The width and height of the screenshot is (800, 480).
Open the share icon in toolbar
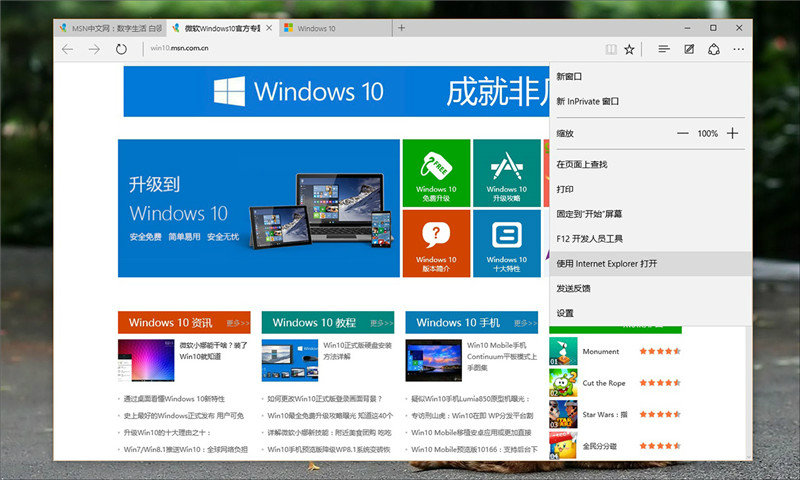coord(714,49)
